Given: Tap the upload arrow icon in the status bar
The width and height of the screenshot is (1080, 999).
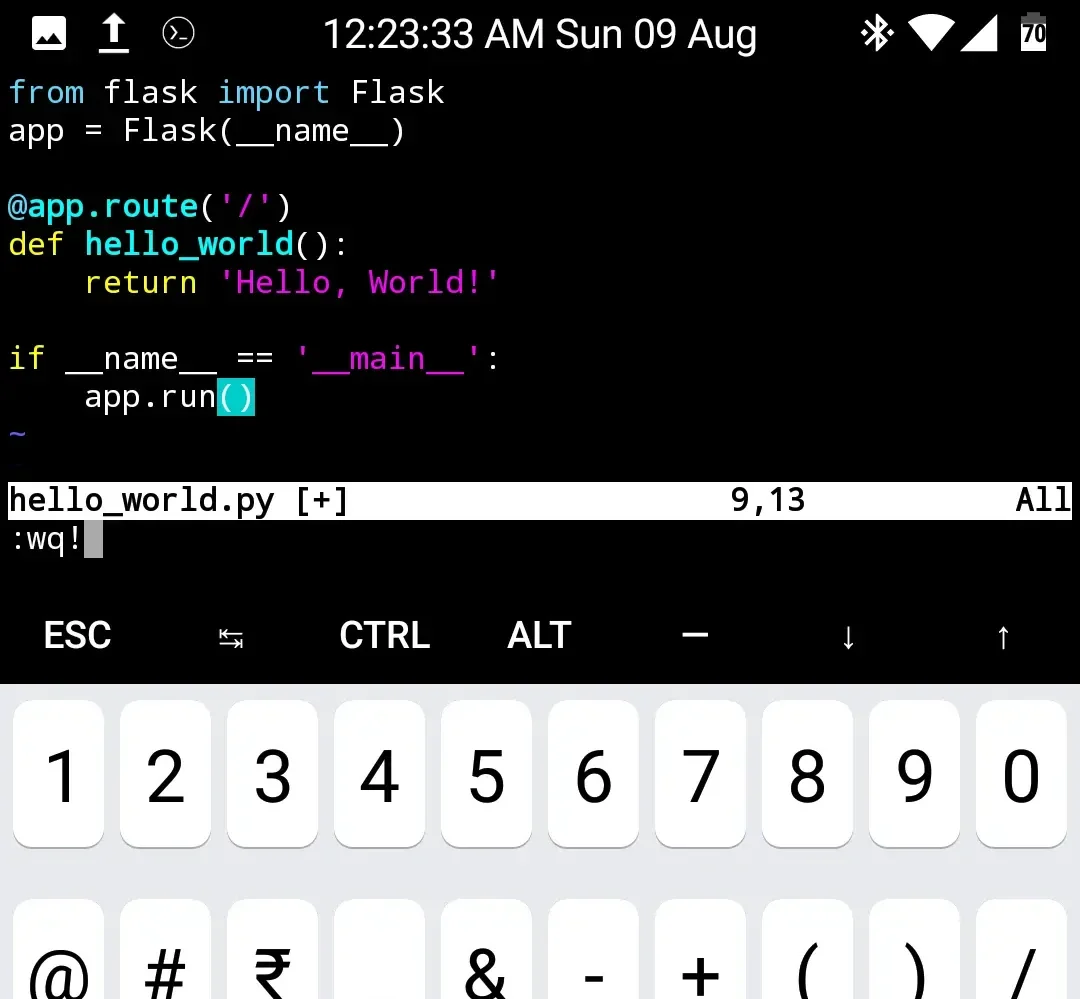Looking at the screenshot, I should [113, 33].
